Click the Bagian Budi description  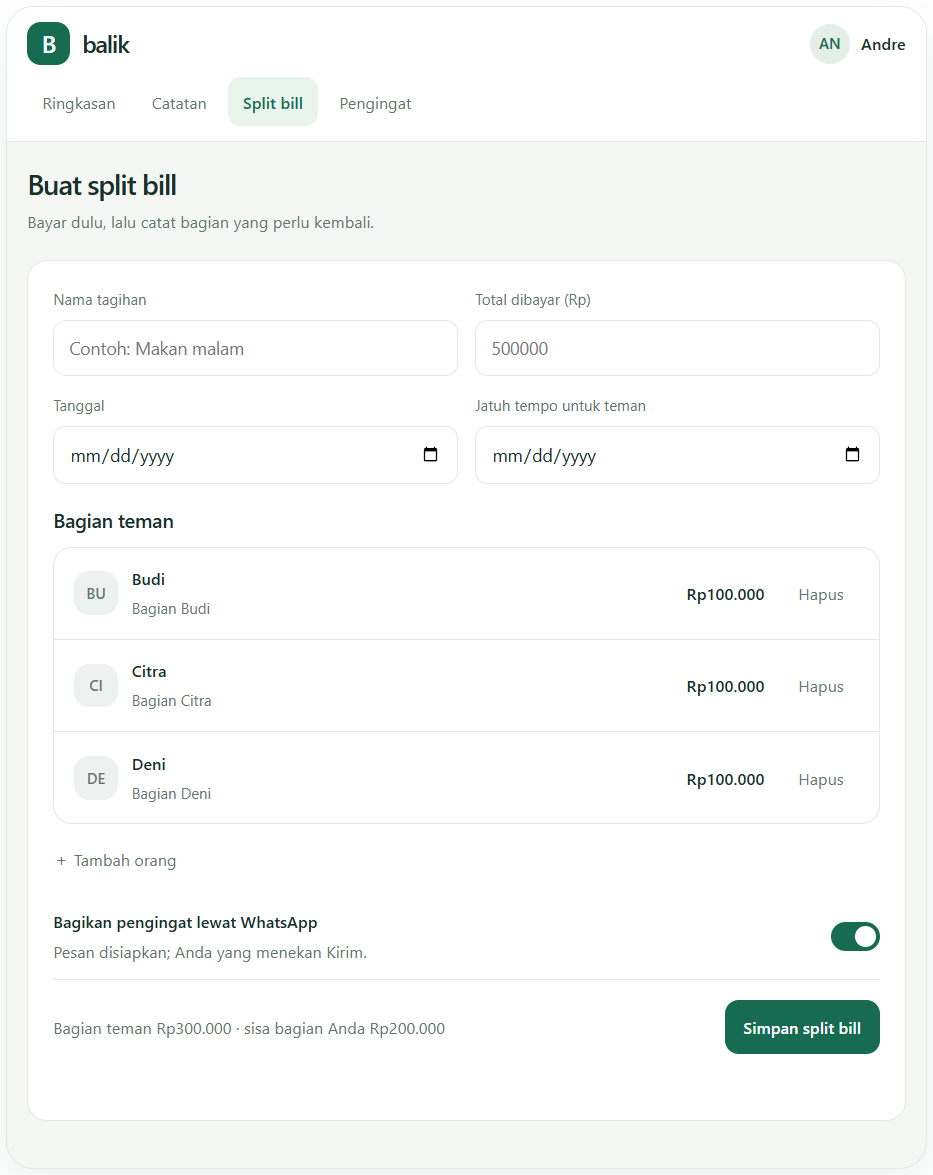click(171, 609)
